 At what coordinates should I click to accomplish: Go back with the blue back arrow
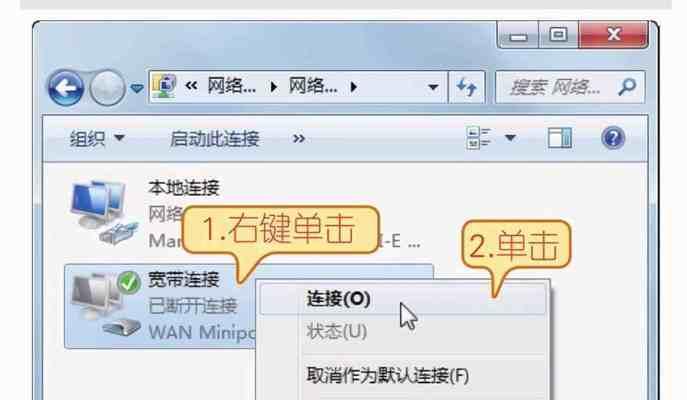tap(66, 88)
